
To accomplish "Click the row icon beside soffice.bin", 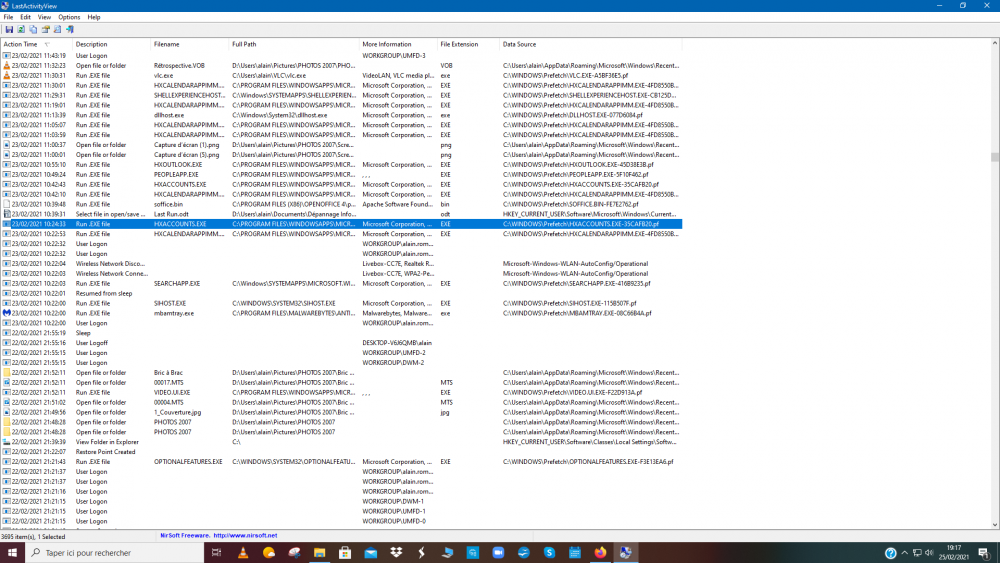I will point(6,204).
